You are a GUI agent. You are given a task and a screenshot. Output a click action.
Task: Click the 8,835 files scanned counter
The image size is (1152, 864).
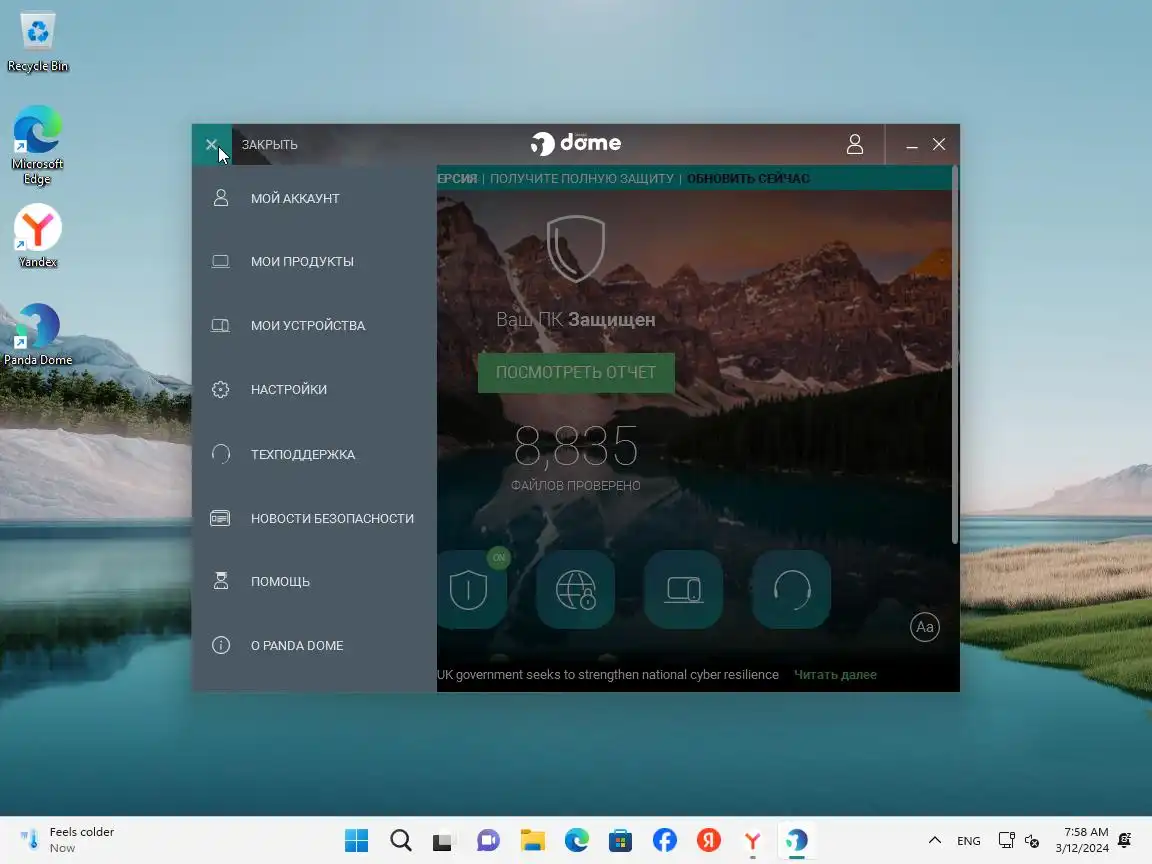[x=576, y=446]
